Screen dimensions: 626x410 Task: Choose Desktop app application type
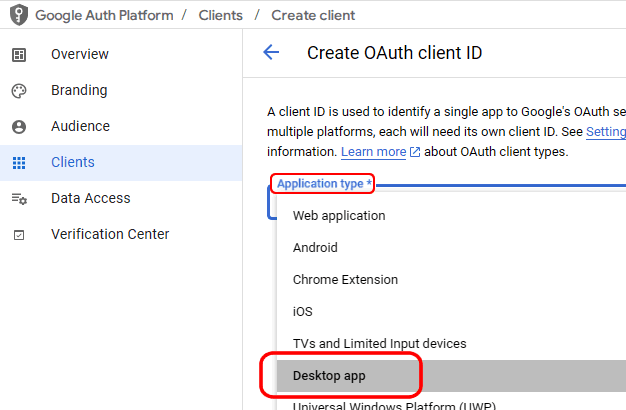pos(451,376)
